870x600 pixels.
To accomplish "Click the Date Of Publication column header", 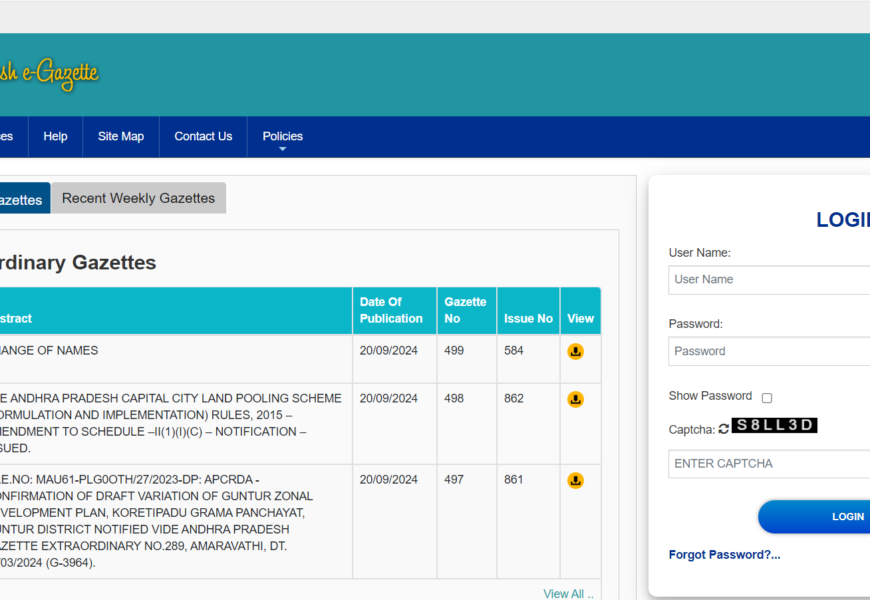I will click(x=391, y=310).
